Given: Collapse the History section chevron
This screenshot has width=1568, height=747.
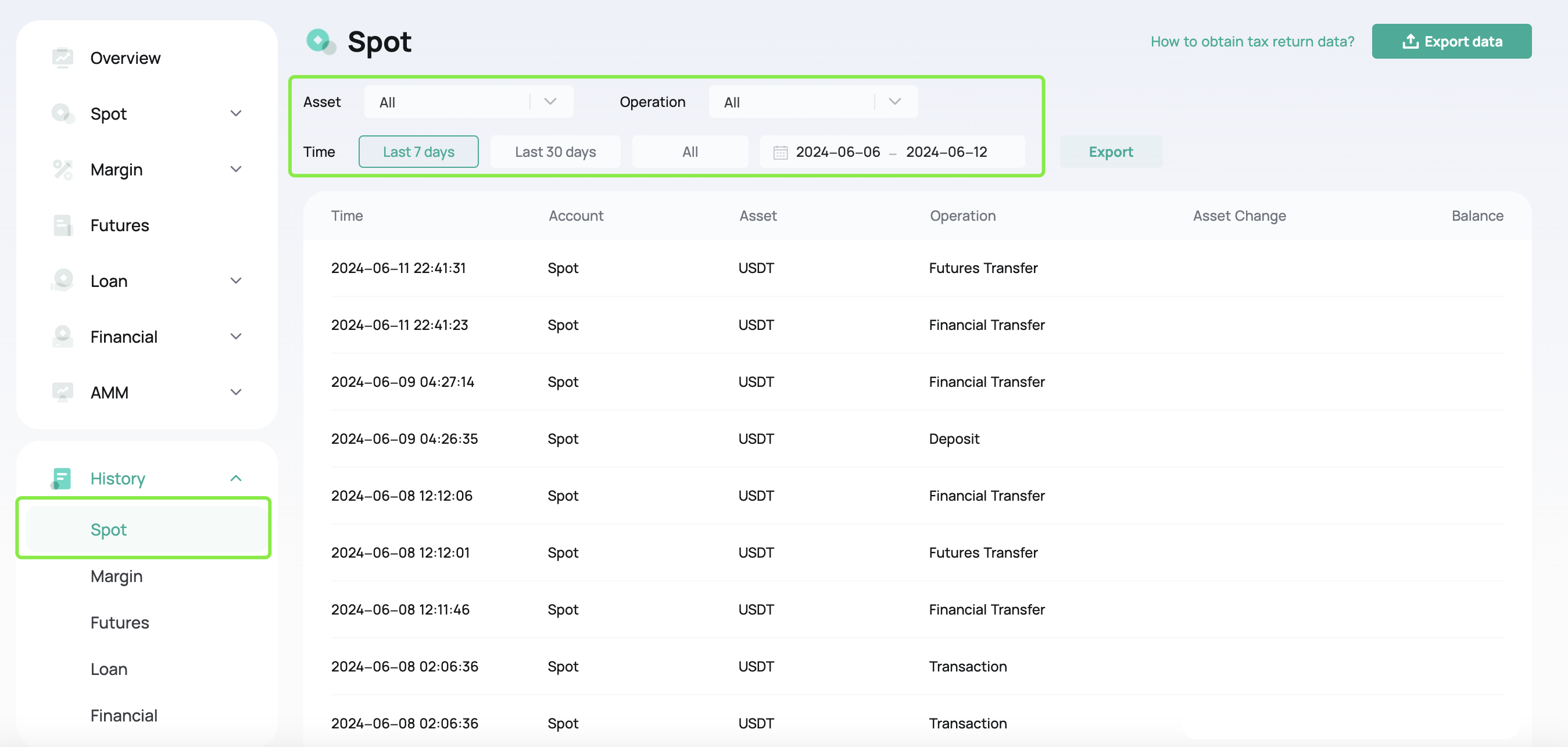Looking at the screenshot, I should point(236,479).
